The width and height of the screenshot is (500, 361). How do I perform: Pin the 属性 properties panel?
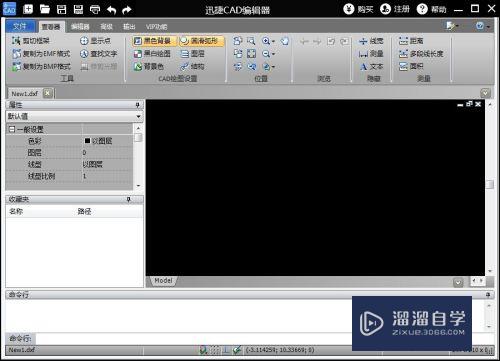pyautogui.click(x=137, y=105)
